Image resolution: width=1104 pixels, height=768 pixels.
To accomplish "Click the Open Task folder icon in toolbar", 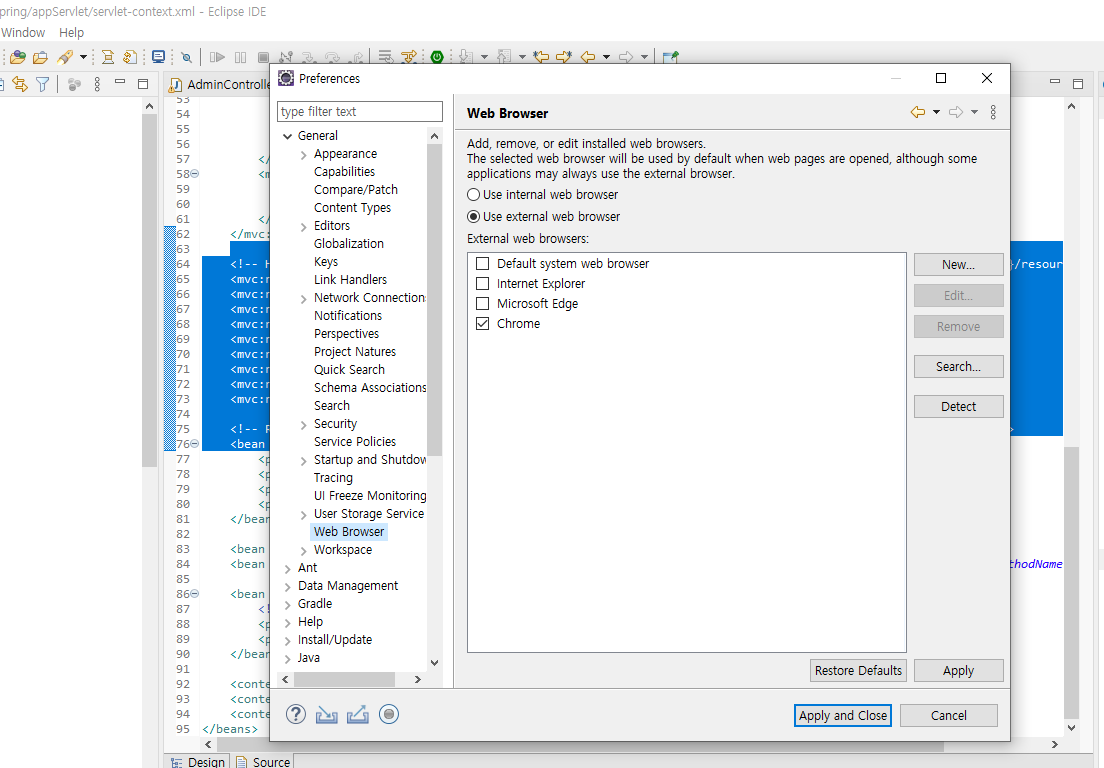I will 40,57.
